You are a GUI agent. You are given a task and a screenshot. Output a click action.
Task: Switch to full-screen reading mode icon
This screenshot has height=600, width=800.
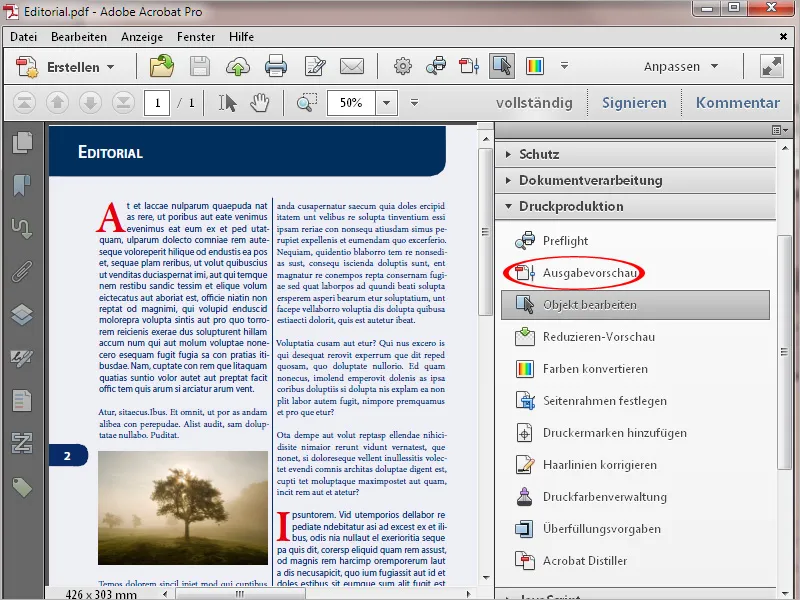[x=771, y=66]
